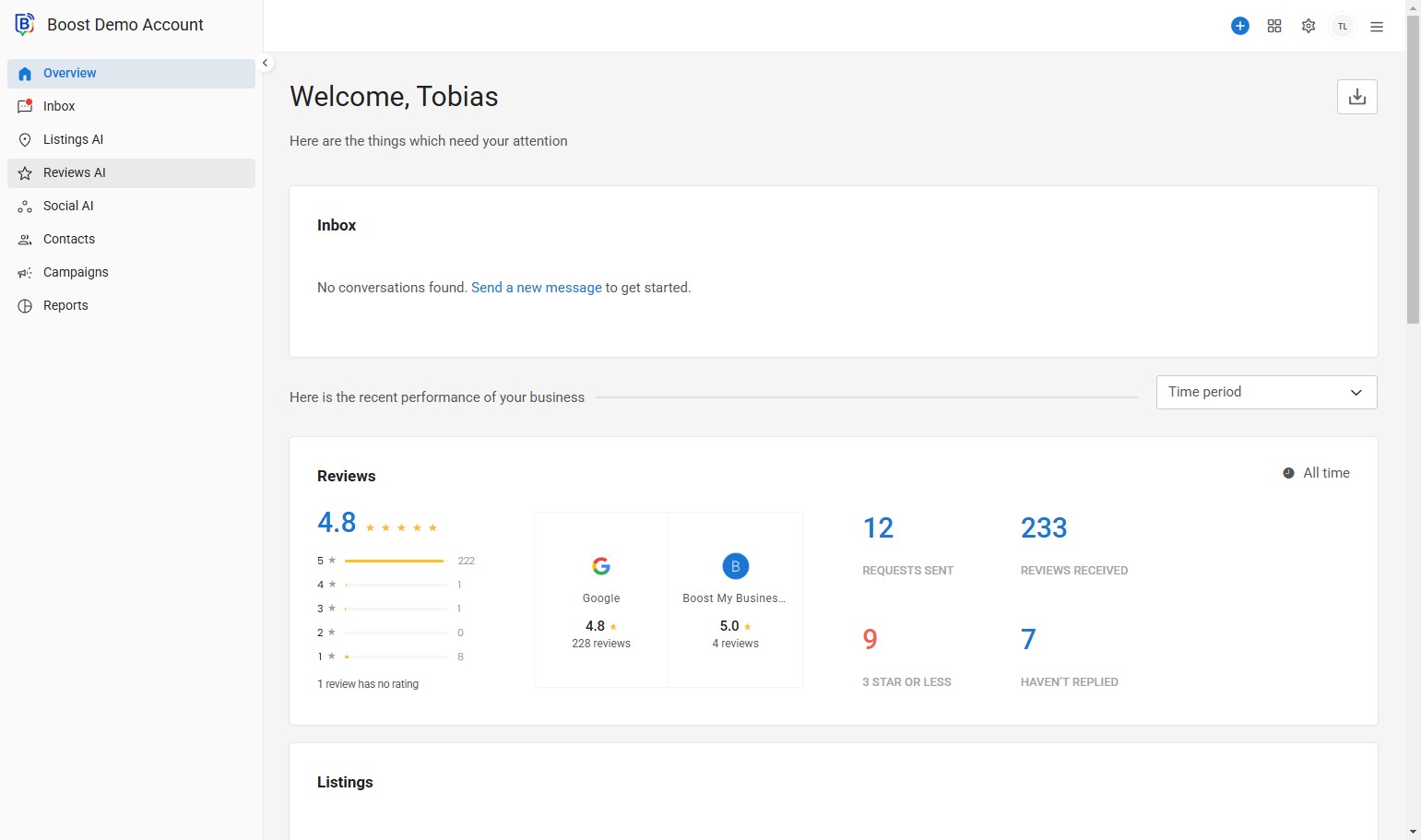Open the hamburger menu icon
The height and width of the screenshot is (840, 1421).
coord(1377,27)
